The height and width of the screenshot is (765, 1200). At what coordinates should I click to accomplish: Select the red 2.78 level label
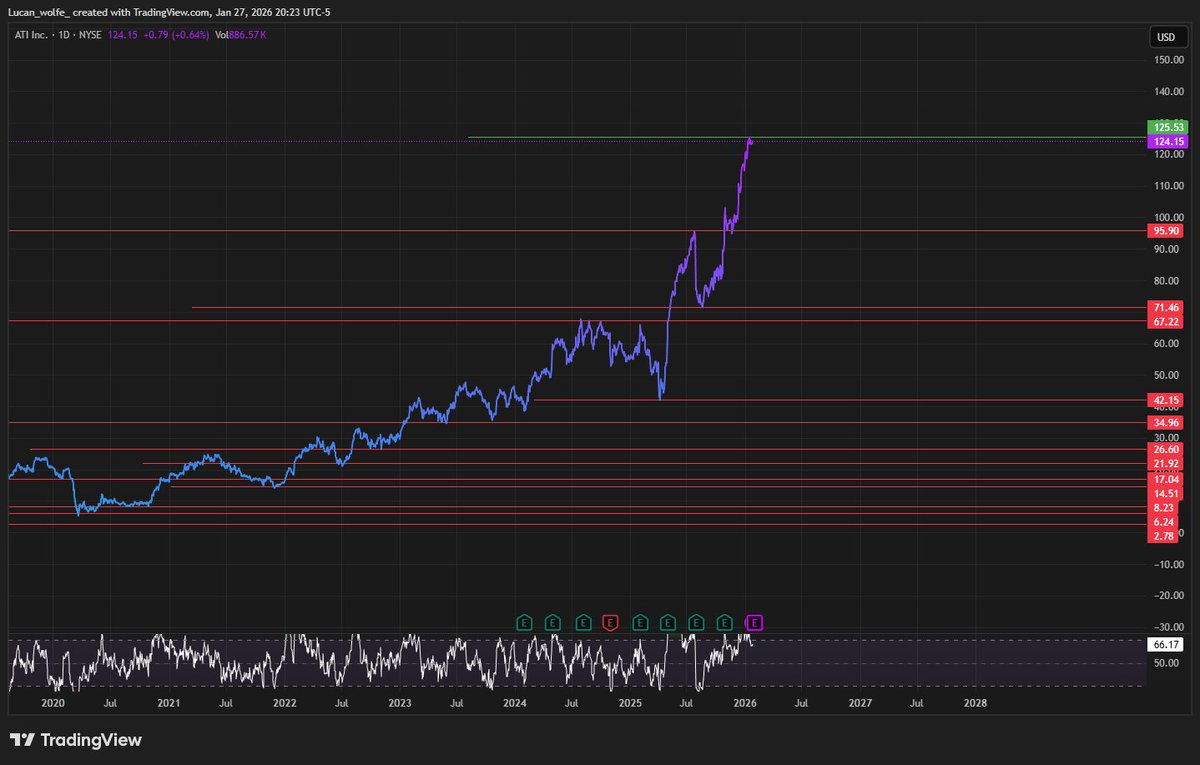(1164, 537)
